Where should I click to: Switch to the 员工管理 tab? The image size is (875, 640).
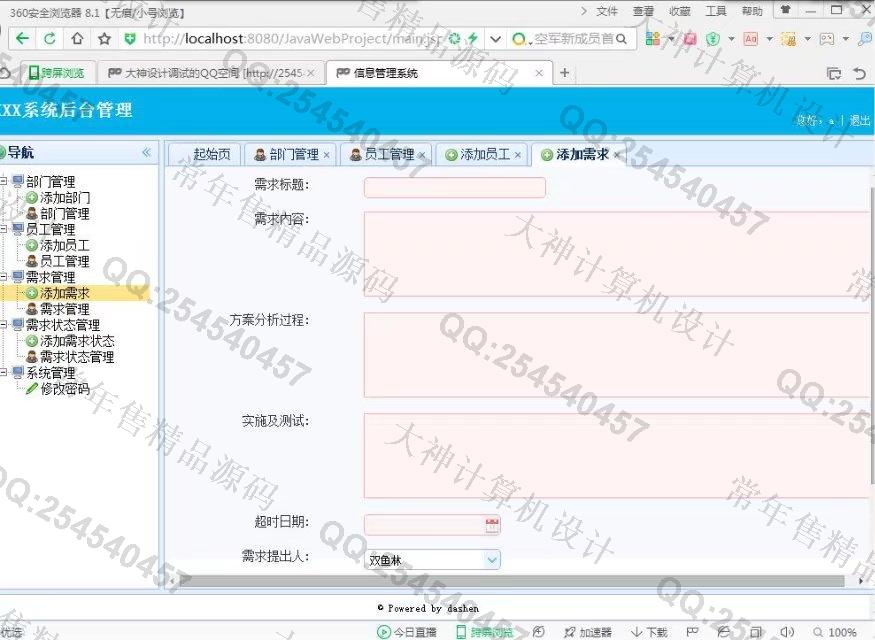coord(386,155)
